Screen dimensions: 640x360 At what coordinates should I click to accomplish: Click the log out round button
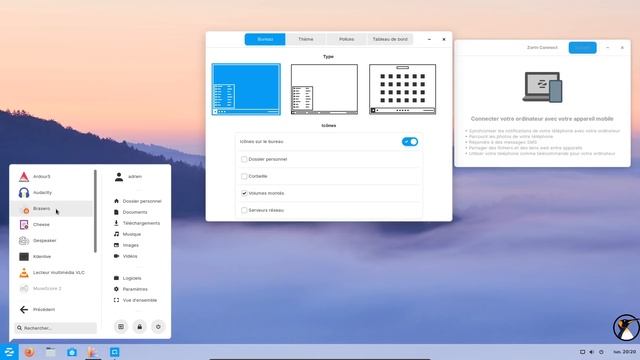(121, 327)
